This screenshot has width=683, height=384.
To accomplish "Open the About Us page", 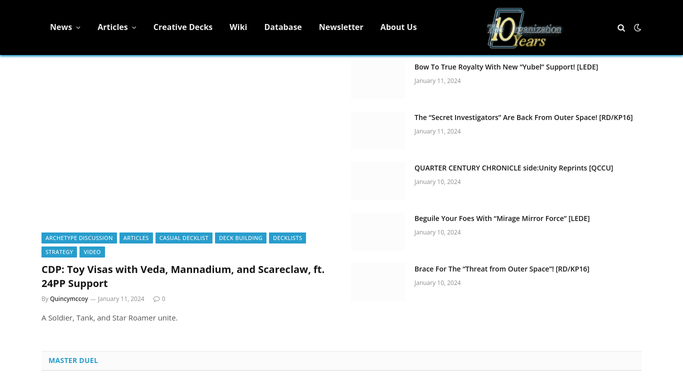I will click(x=398, y=27).
